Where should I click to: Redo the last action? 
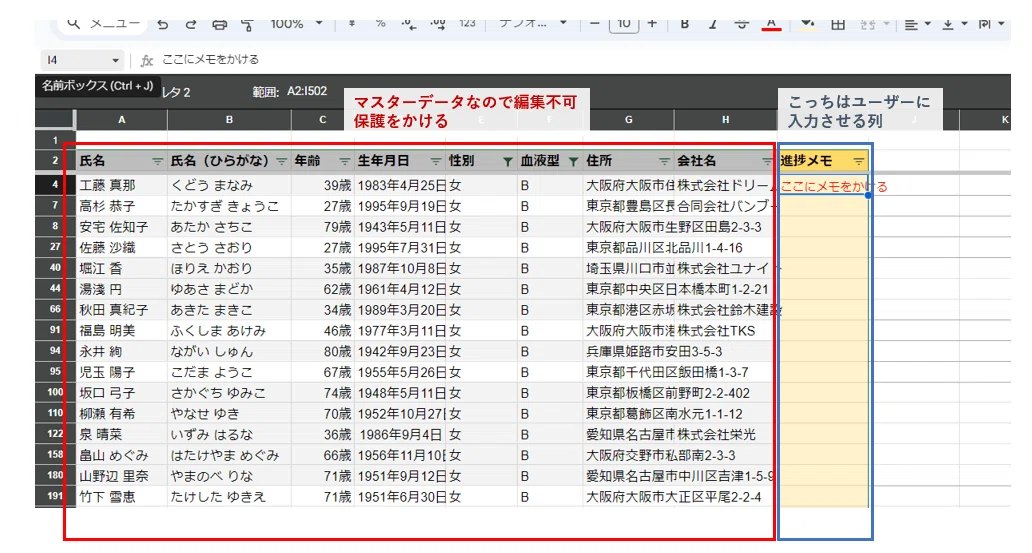pyautogui.click(x=191, y=24)
